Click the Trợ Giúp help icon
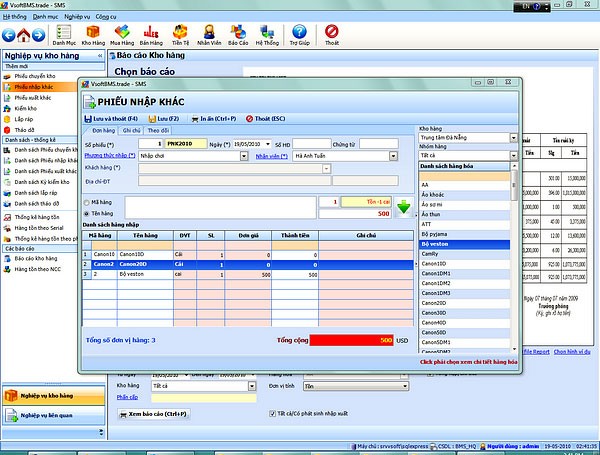The width and height of the screenshot is (600, 455). (299, 37)
